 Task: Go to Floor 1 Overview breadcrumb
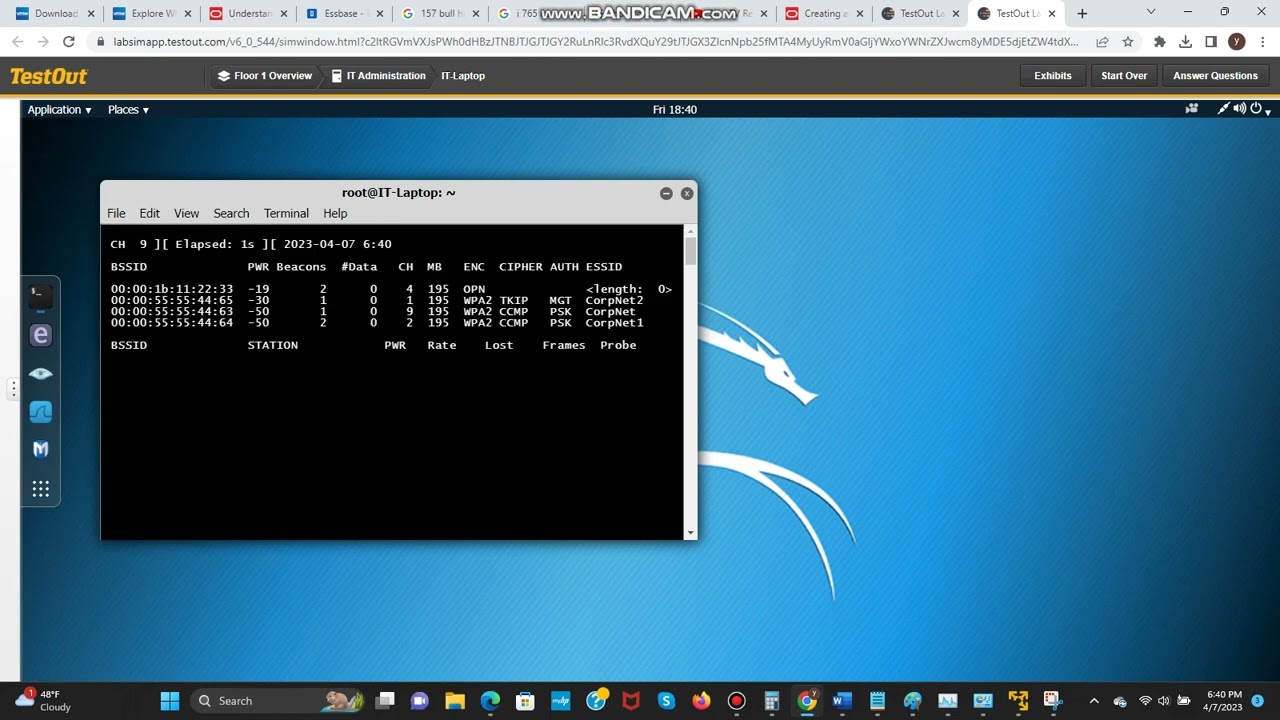tap(265, 76)
